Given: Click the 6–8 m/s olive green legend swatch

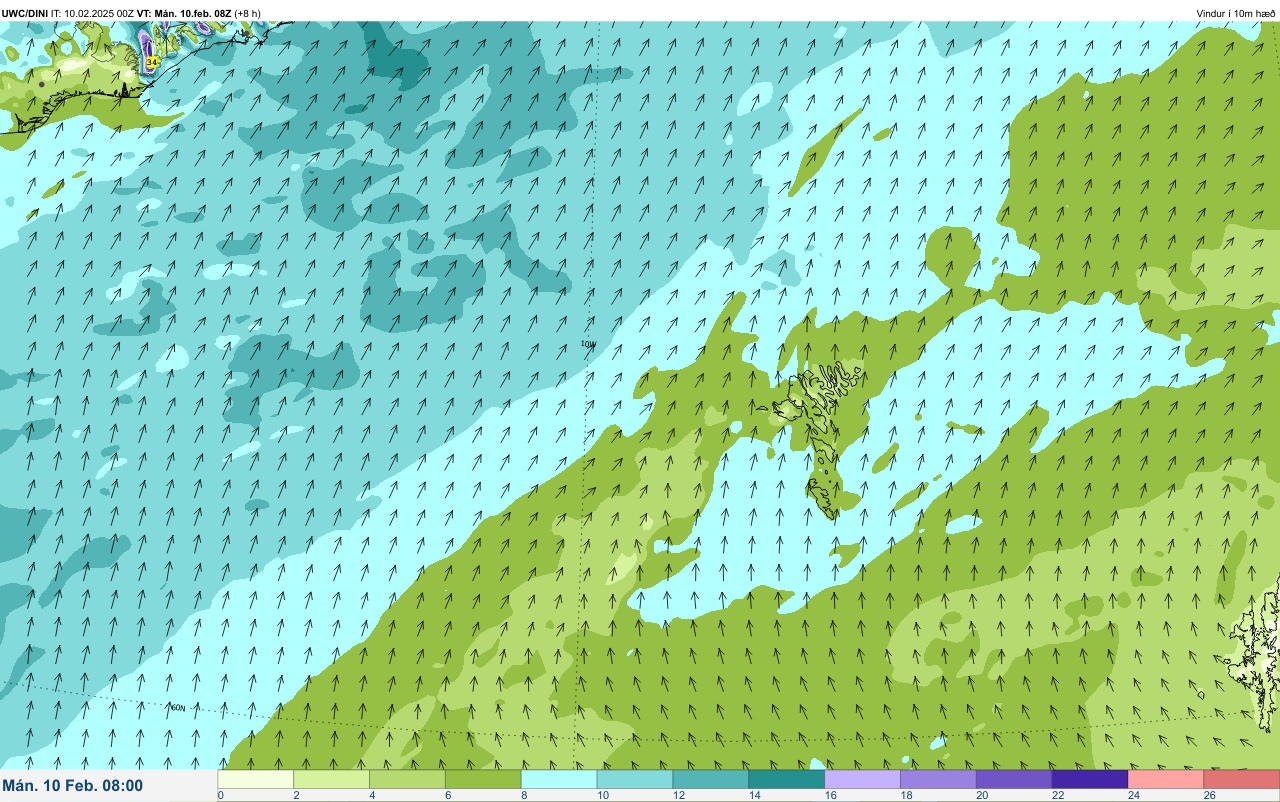Looking at the screenshot, I should point(484,780).
